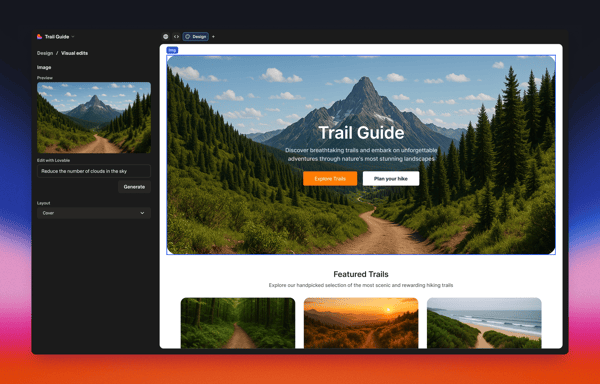This screenshot has height=384, width=600.
Task: Select the sunset trail card image
Action: (x=361, y=323)
